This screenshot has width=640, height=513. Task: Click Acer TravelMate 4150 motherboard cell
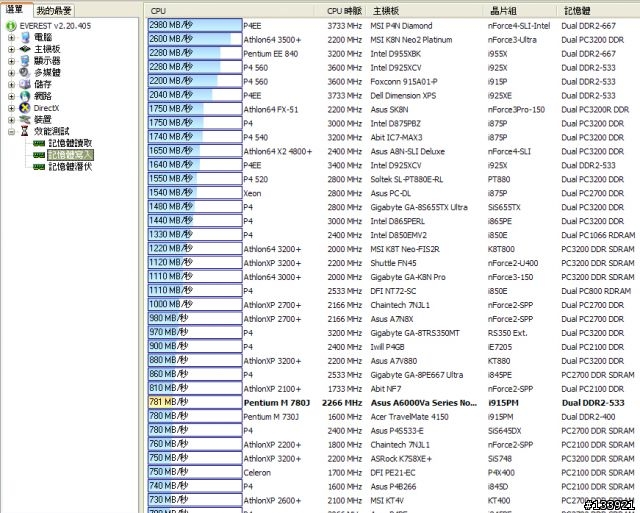[409, 417]
